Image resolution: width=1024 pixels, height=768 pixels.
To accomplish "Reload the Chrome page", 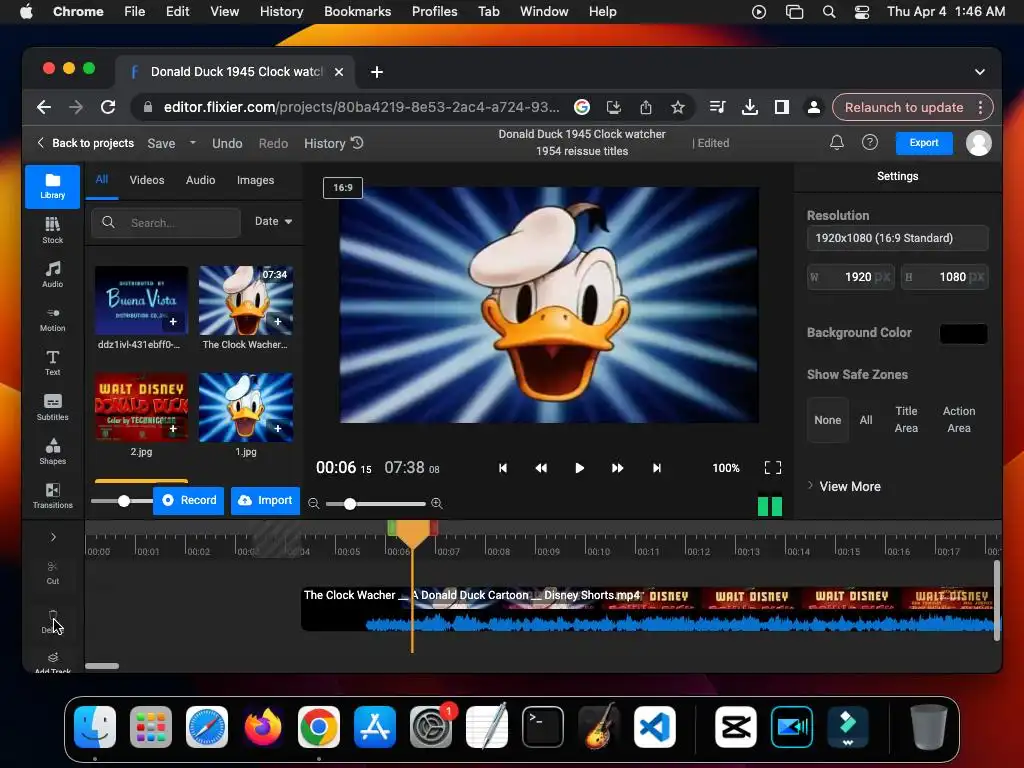I will point(108,107).
